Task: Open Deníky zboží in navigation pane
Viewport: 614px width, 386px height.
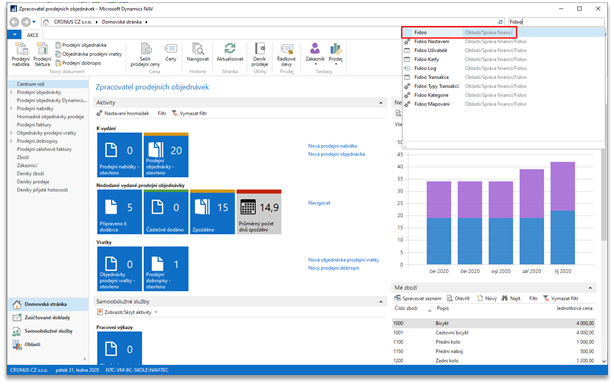Action: tap(30, 173)
